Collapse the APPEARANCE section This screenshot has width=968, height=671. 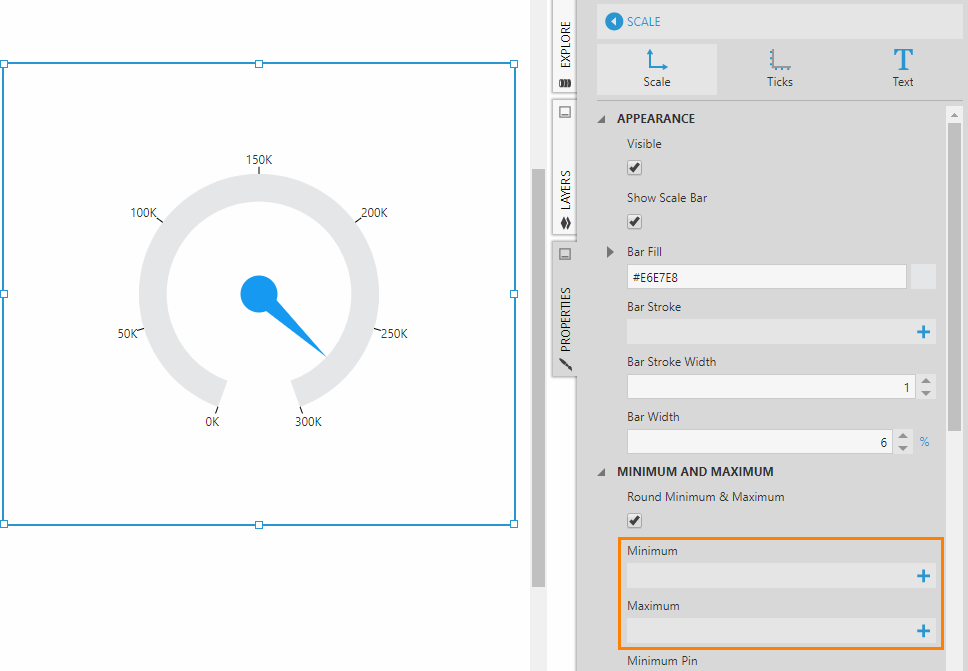tap(603, 119)
